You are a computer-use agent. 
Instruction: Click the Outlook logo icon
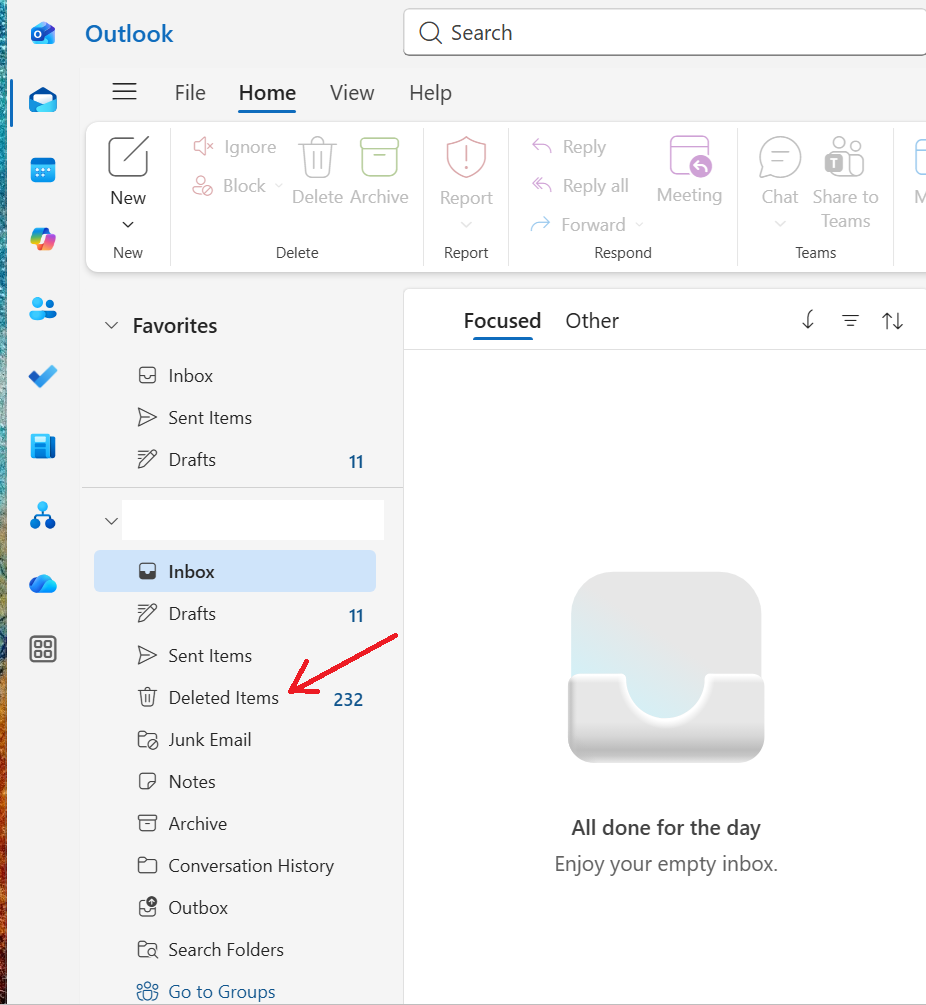pyautogui.click(x=43, y=33)
